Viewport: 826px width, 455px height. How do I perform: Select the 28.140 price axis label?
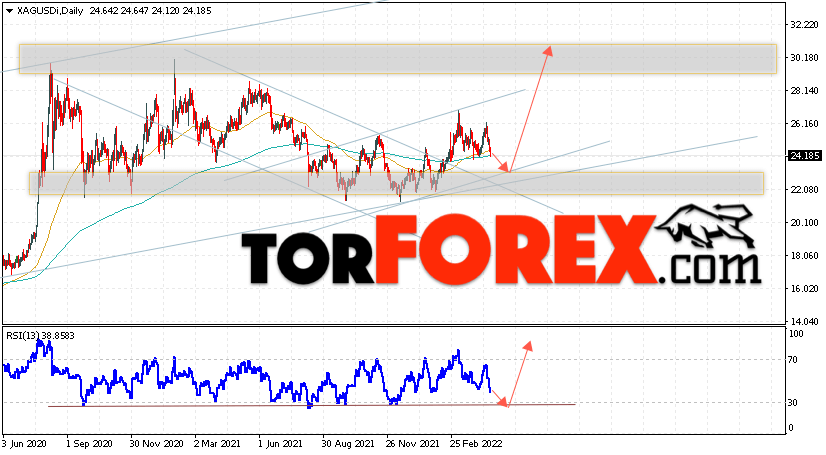[x=804, y=91]
